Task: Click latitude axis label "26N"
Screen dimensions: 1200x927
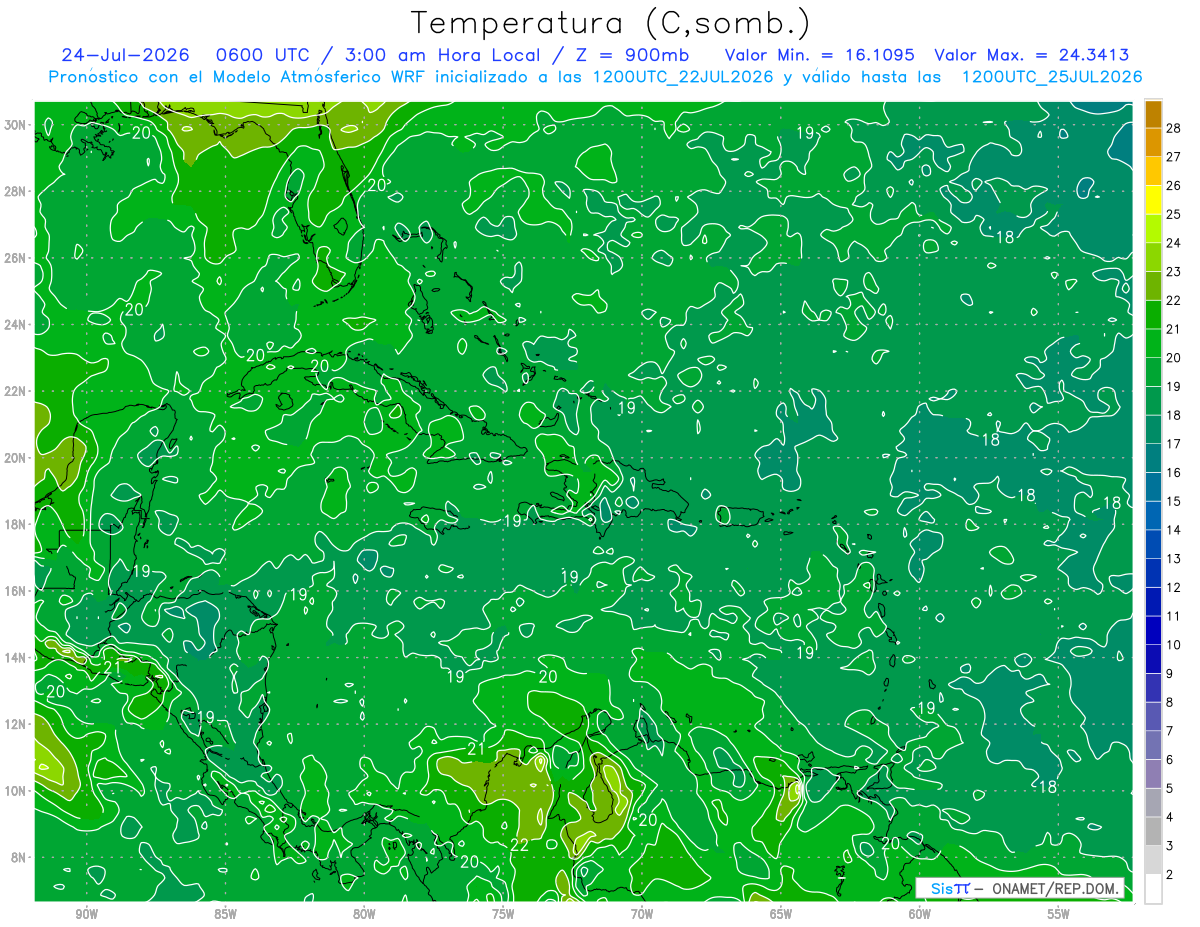Action: [15, 258]
